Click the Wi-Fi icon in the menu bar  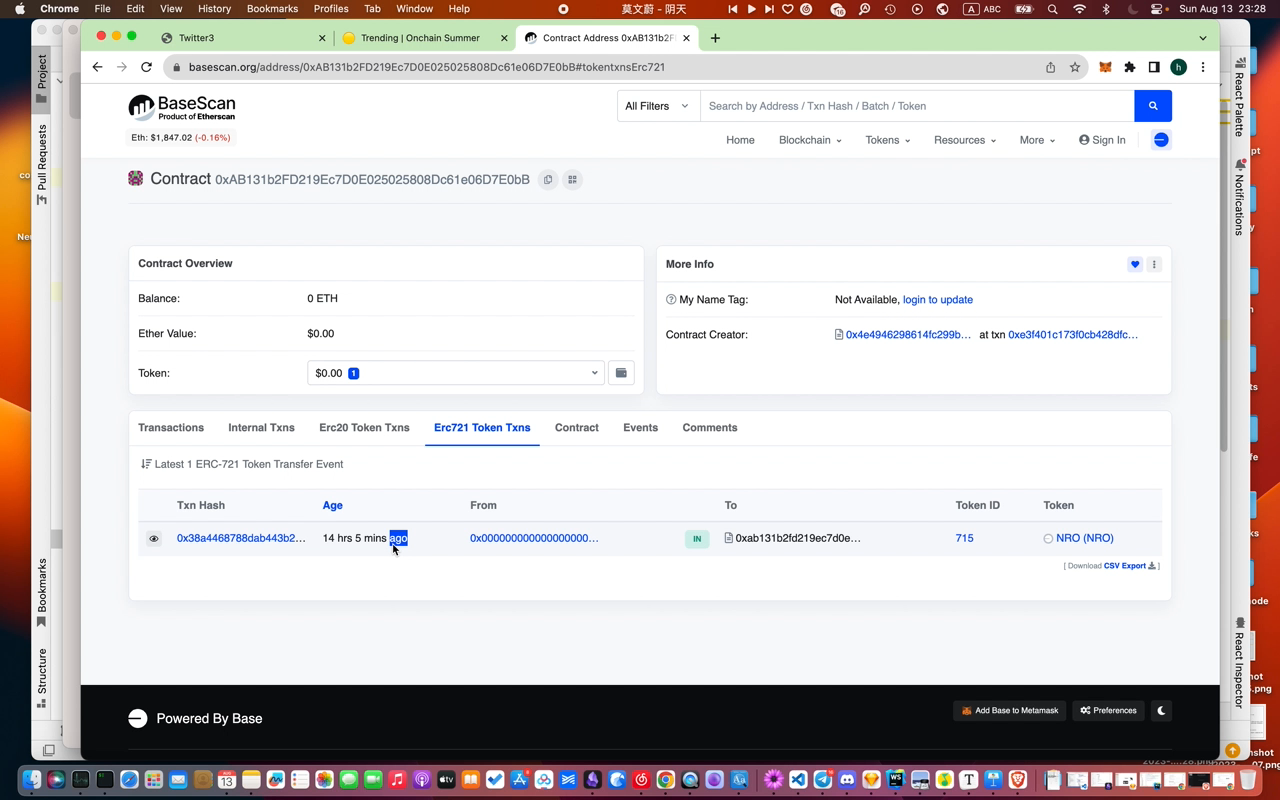[1079, 9]
